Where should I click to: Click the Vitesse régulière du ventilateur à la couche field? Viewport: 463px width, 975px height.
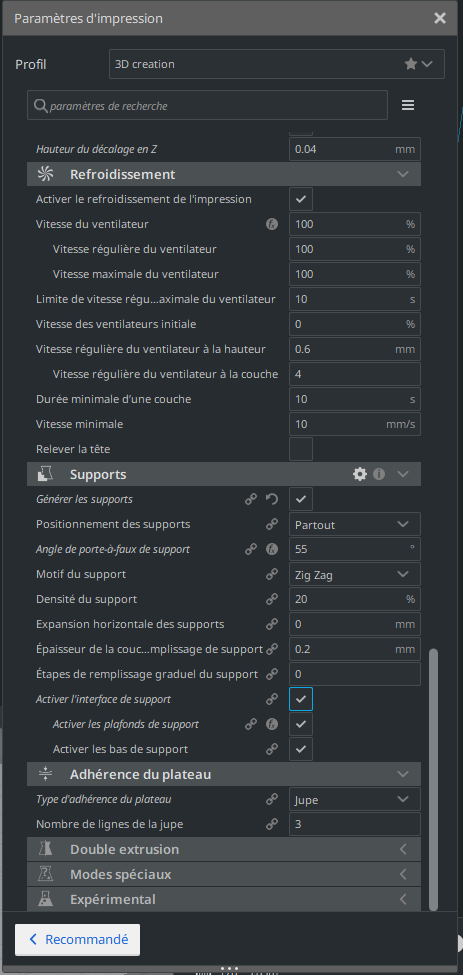click(355, 374)
